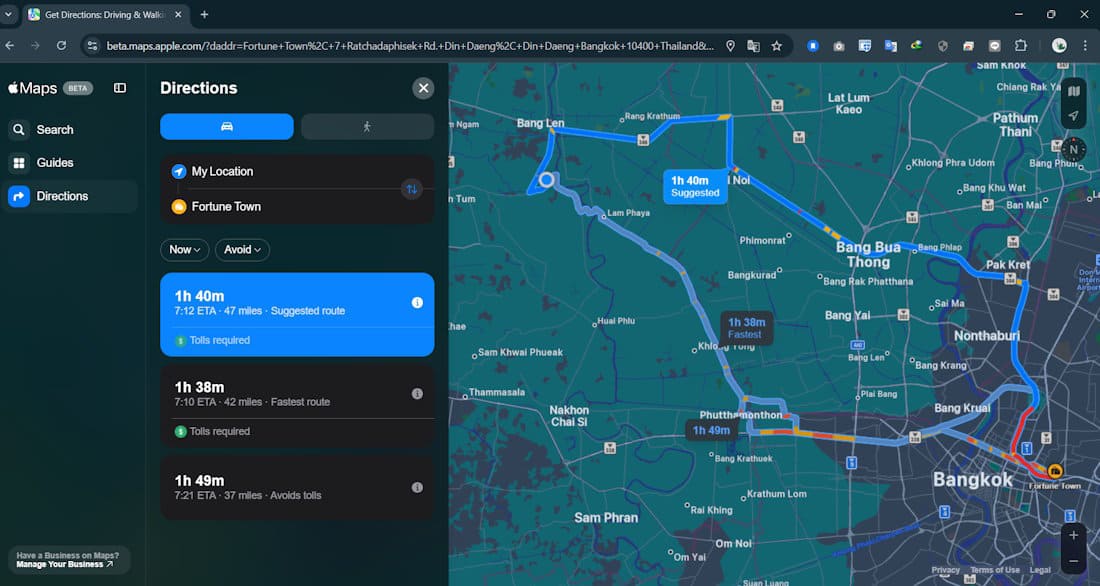This screenshot has height=586, width=1100.
Task: Close the Directions panel
Action: (423, 88)
